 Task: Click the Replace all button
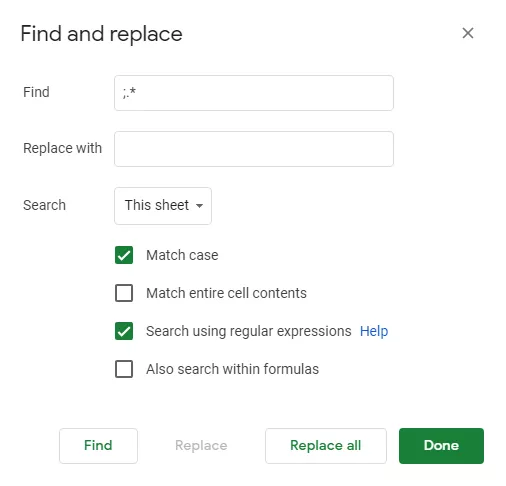(326, 446)
